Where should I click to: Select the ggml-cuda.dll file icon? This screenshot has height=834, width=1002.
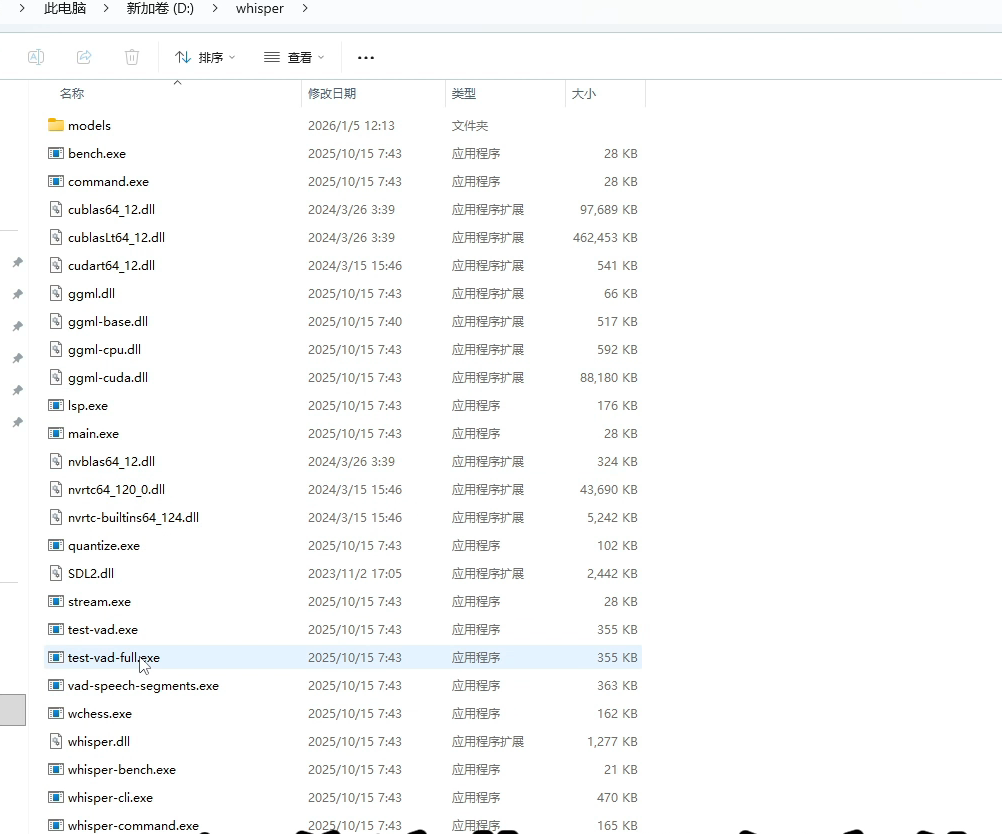(x=56, y=377)
